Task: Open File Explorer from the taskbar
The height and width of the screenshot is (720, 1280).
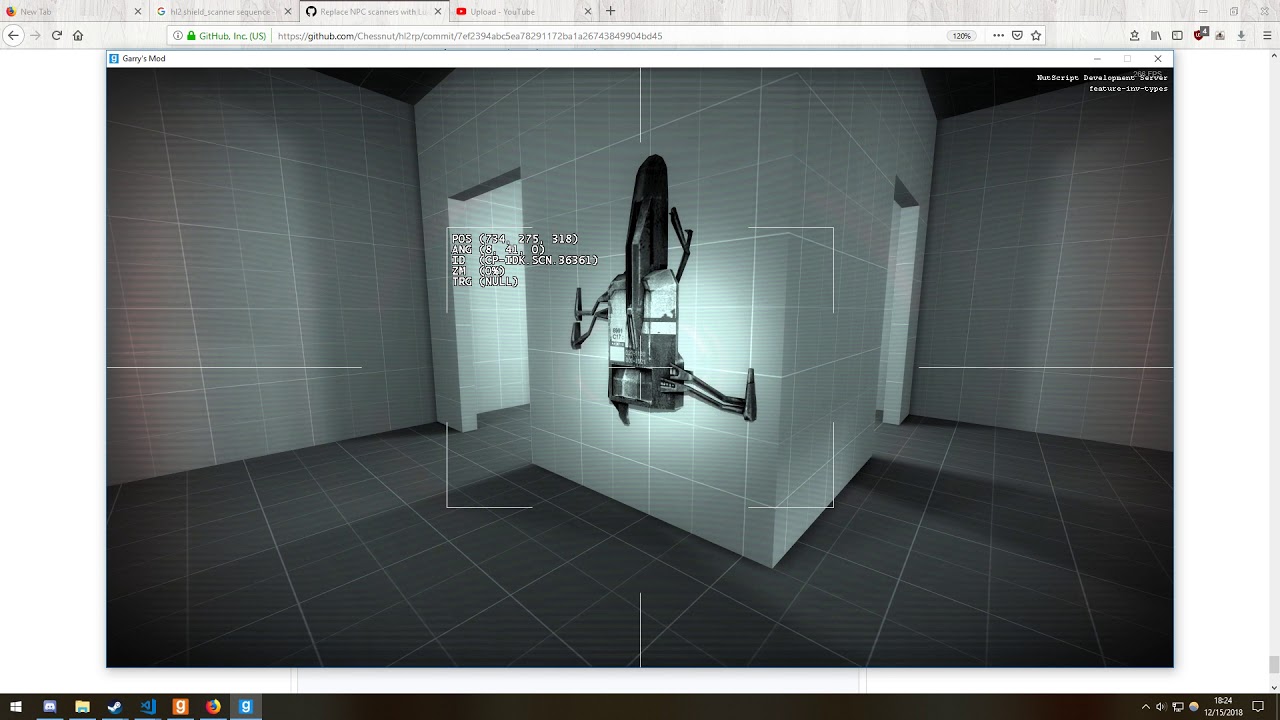Action: pos(82,707)
